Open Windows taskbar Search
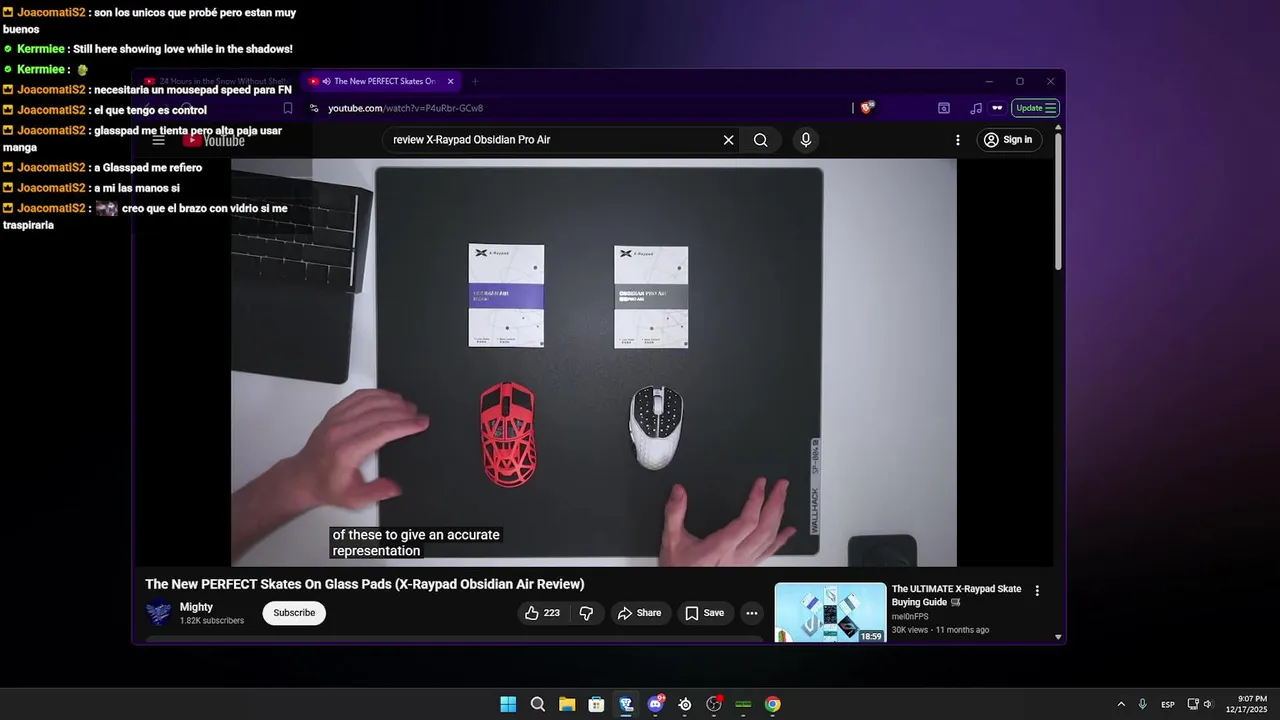Viewport: 1280px width, 720px height. [x=538, y=704]
